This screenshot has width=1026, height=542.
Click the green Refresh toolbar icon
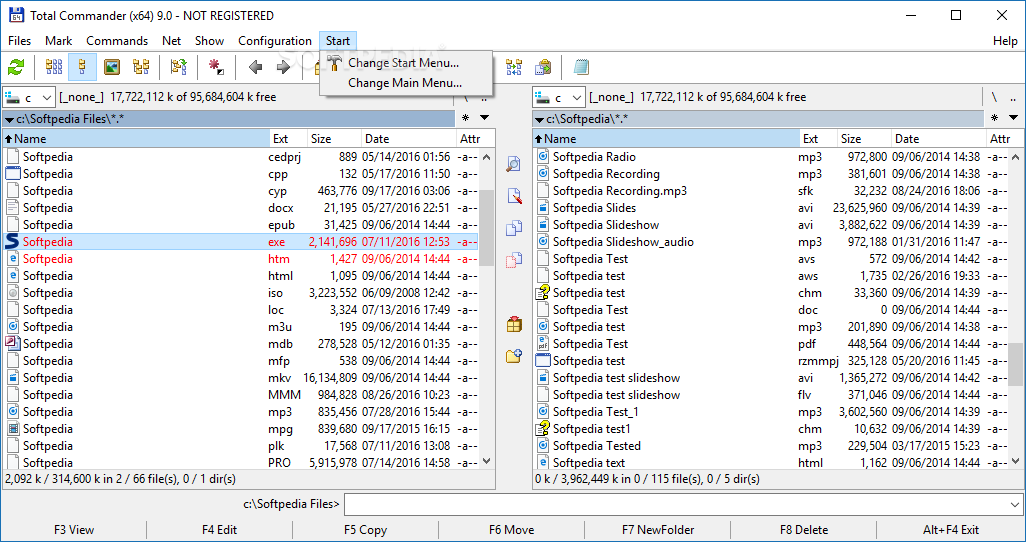tap(16, 67)
